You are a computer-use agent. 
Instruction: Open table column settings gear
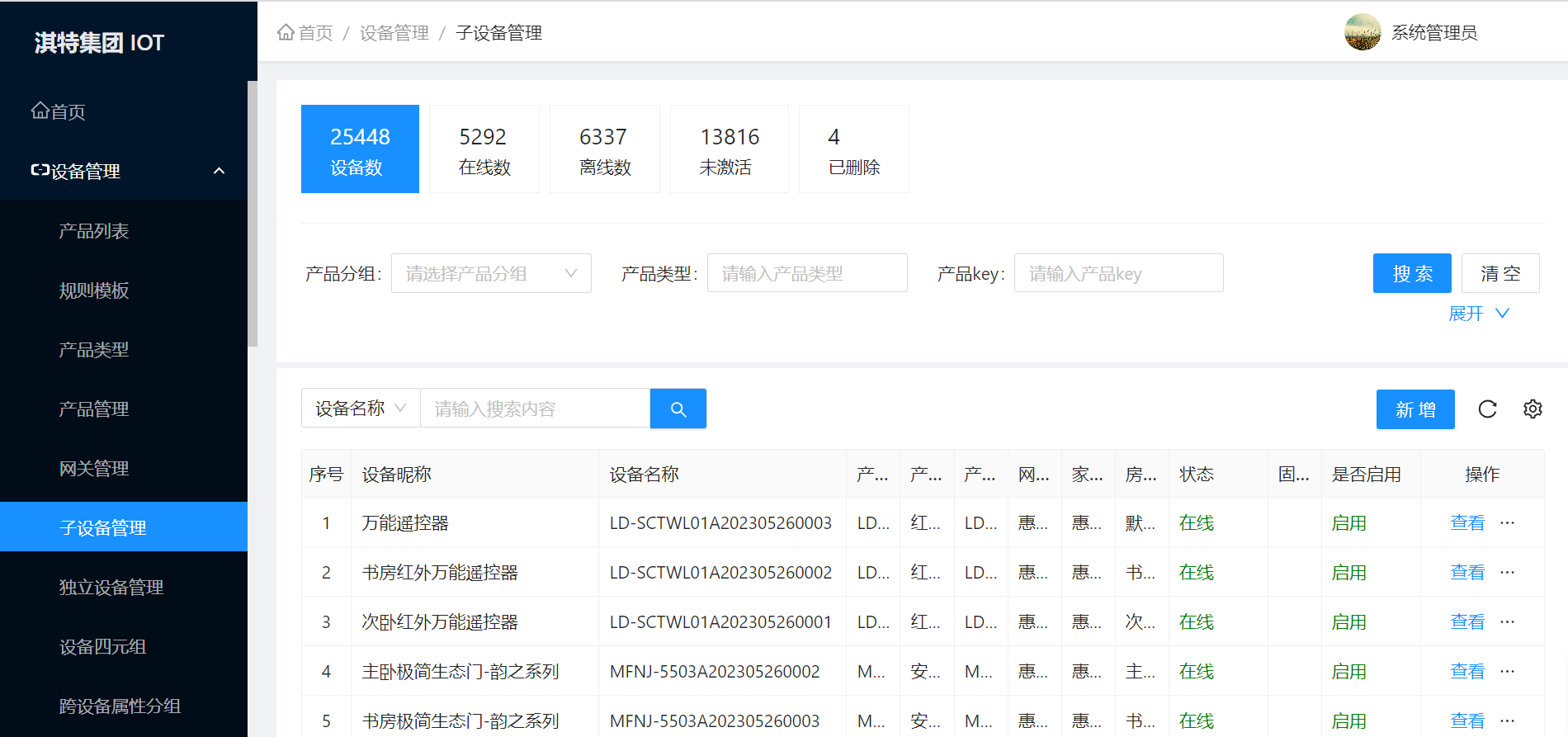pyautogui.click(x=1533, y=409)
